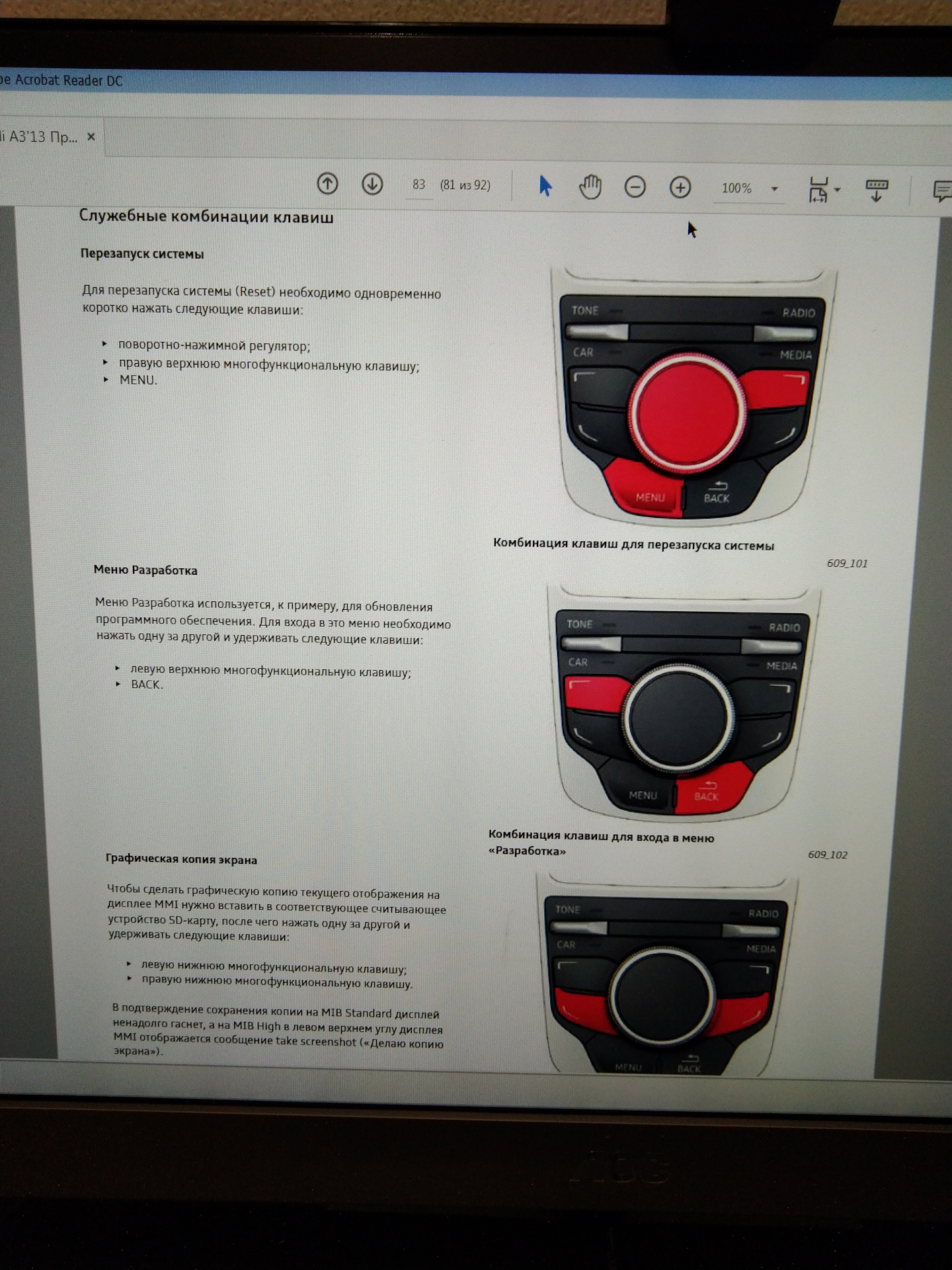Switch to the Hand pan tool
The image size is (952, 1270).
coord(590,187)
